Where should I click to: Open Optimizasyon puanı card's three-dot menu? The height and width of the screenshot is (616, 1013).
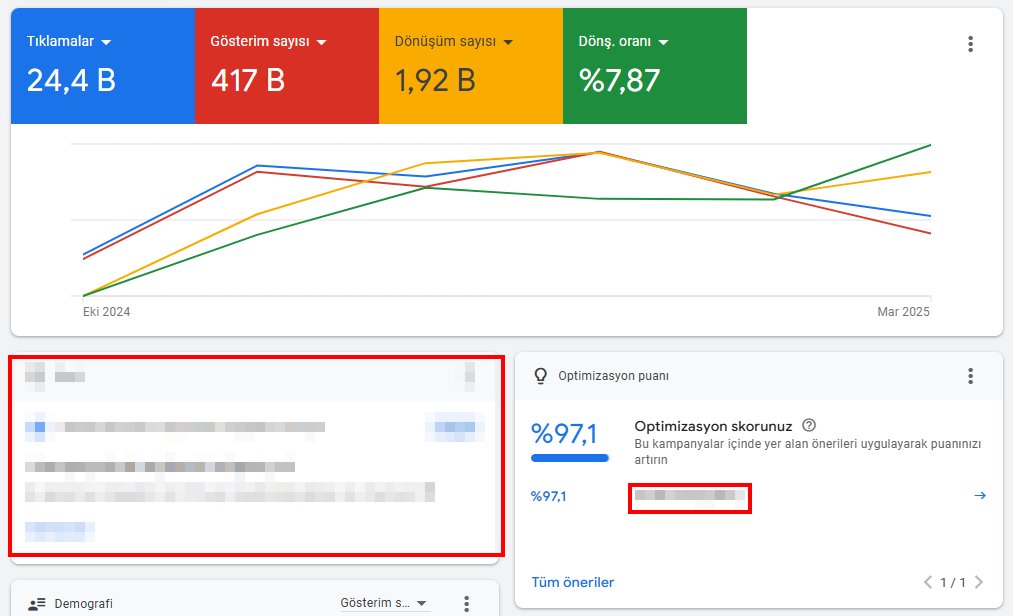point(970,376)
